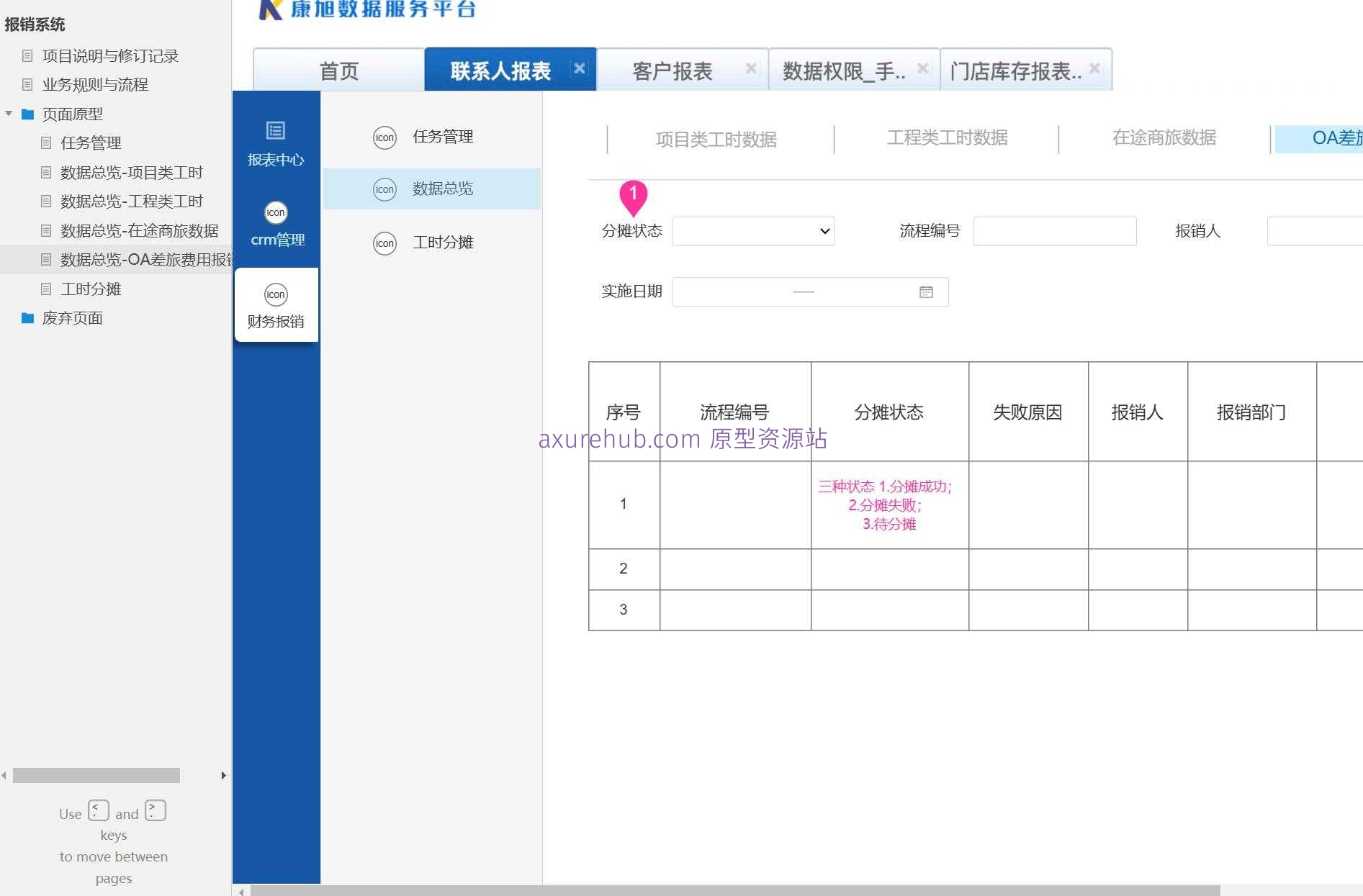Screen dimensions: 1363x896
Task: Click the 分摊状态 table column header
Action: tap(890, 412)
